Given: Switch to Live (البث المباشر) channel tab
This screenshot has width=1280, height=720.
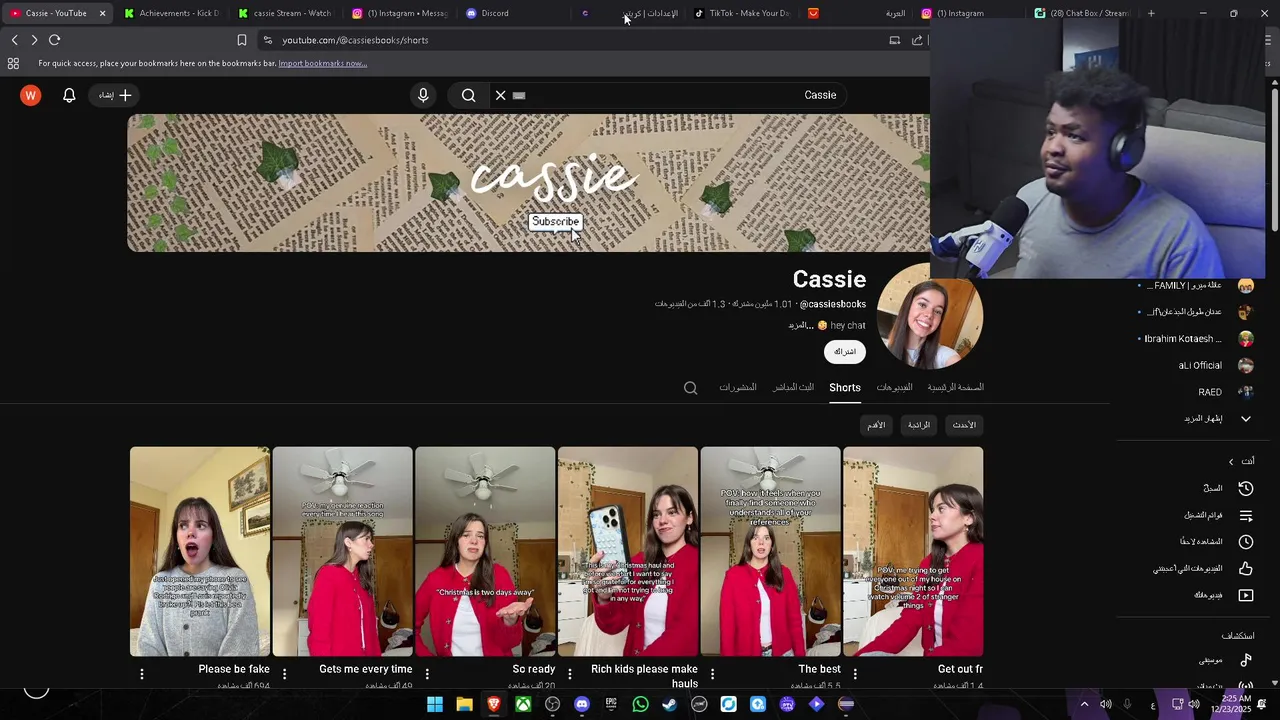Looking at the screenshot, I should click(x=793, y=388).
